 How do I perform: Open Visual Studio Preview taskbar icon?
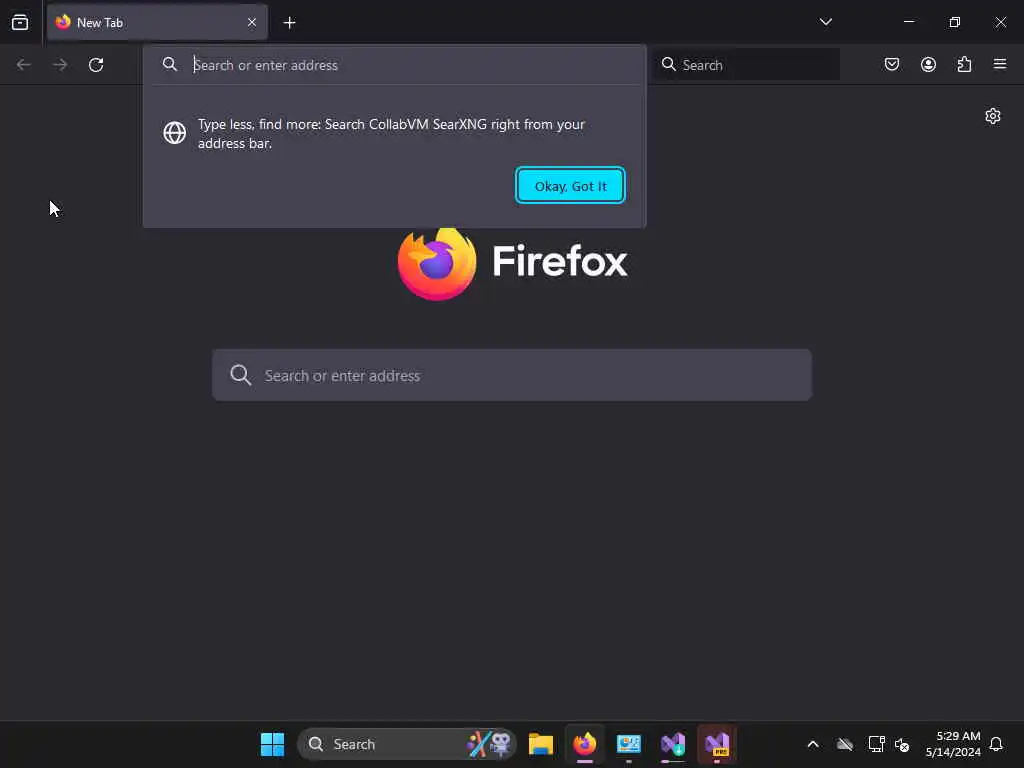[717, 744]
